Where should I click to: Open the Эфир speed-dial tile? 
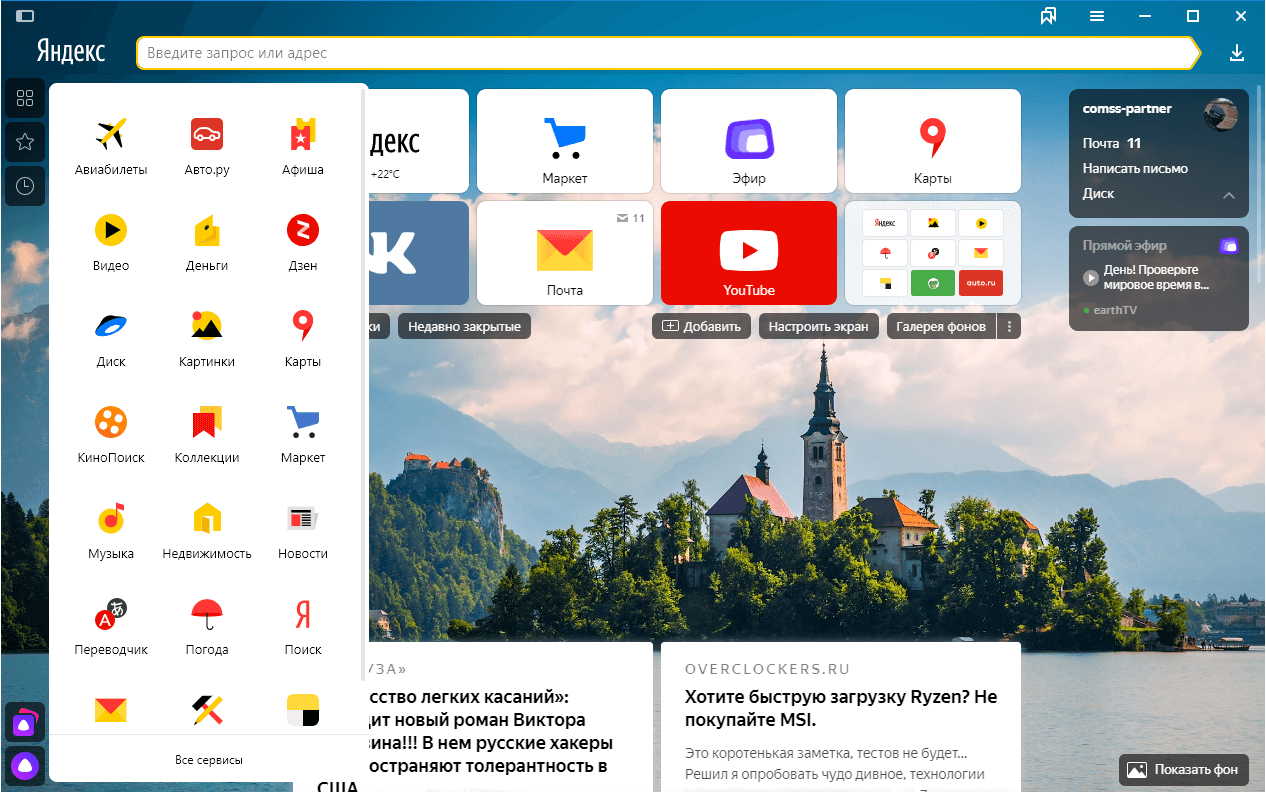tap(749, 141)
